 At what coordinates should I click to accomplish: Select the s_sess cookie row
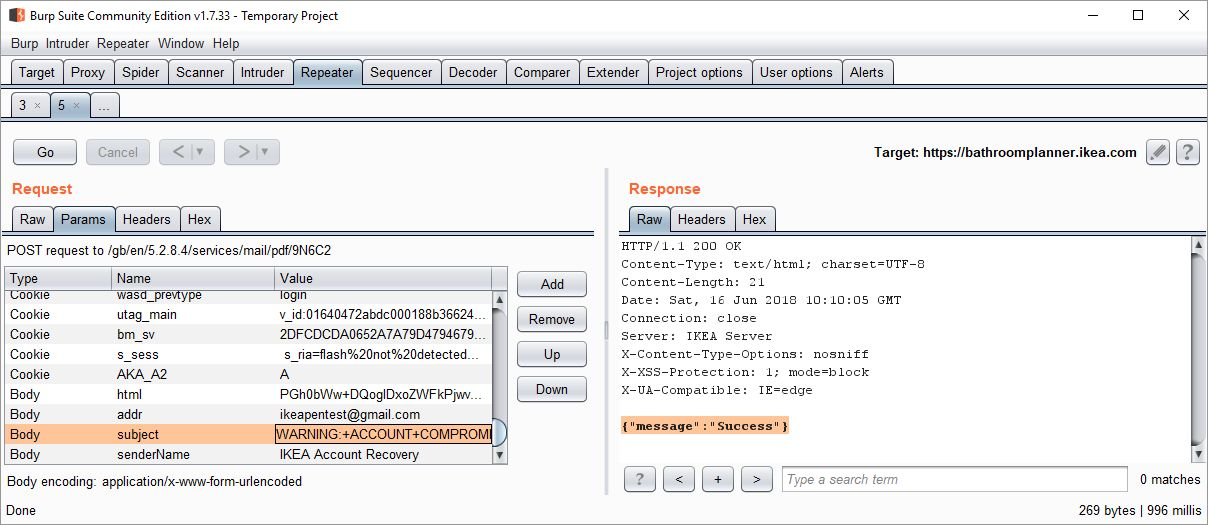coord(249,354)
